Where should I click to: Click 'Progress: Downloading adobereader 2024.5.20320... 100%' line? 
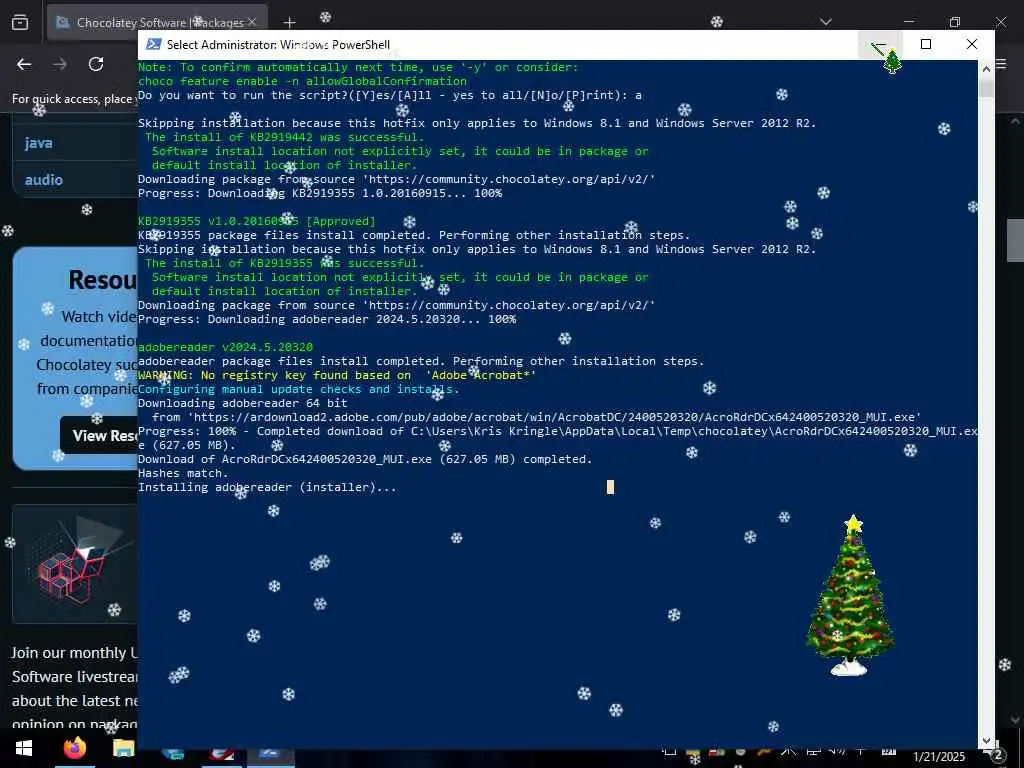pyautogui.click(x=327, y=319)
